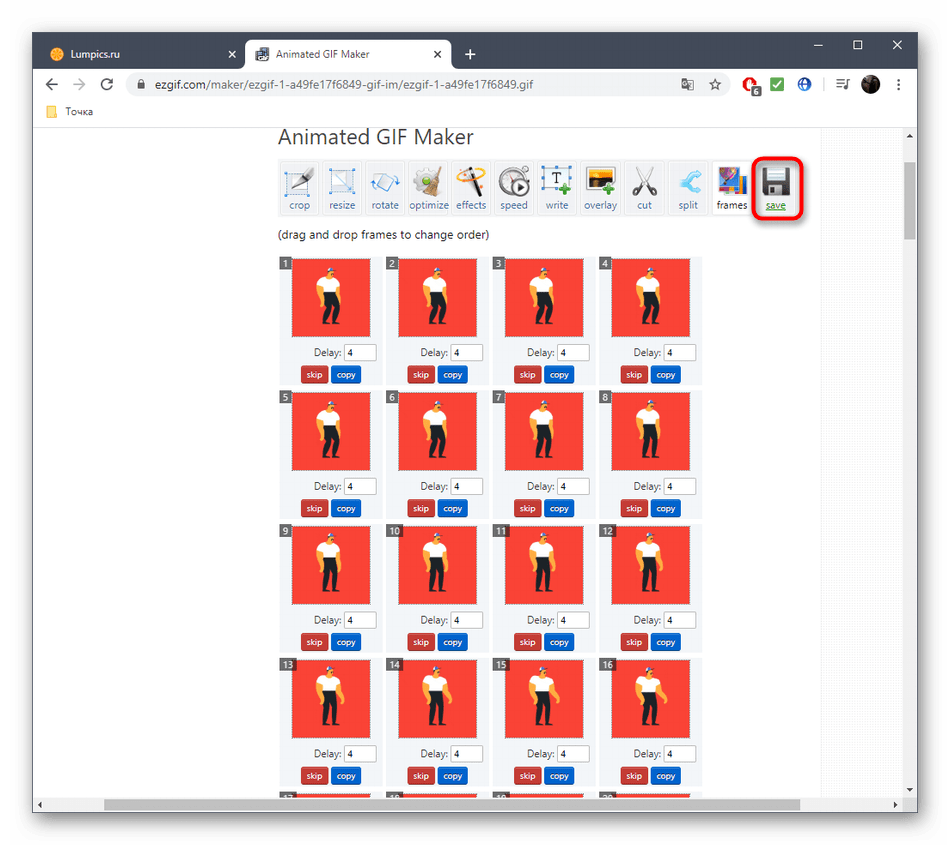Save the GIF with the save icon
The height and width of the screenshot is (845, 950).
776,188
